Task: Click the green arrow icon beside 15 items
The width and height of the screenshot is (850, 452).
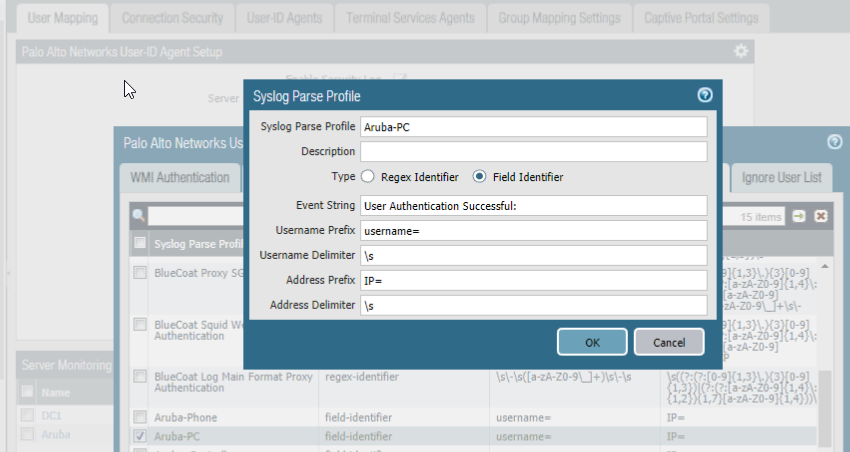Action: [x=799, y=216]
